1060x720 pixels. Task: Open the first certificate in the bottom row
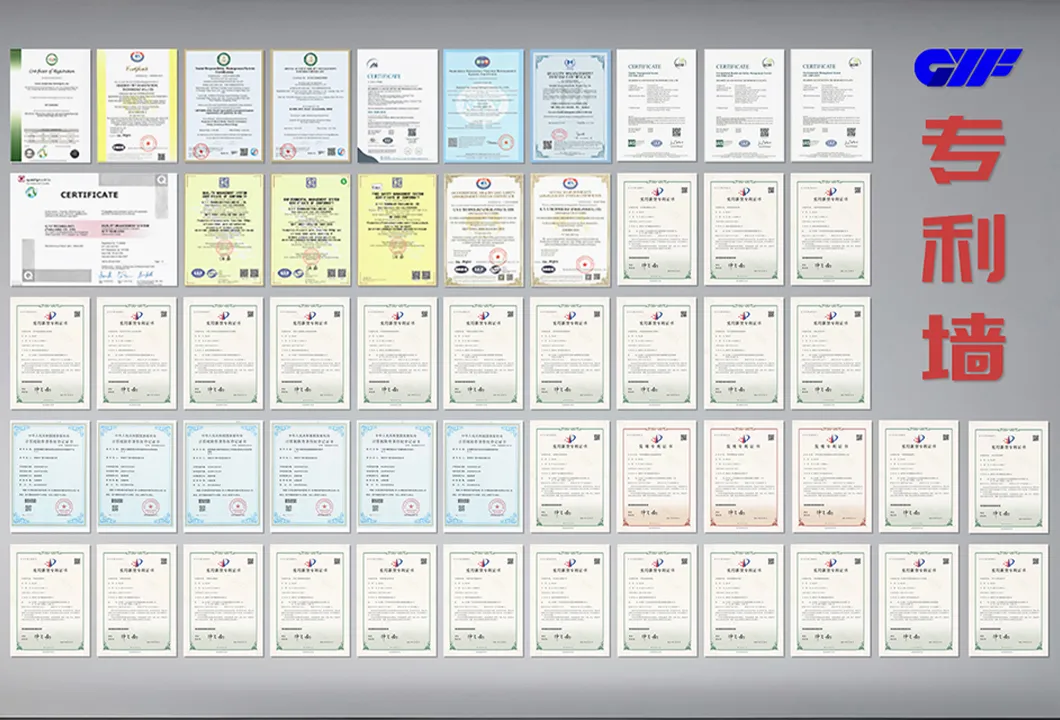coord(50,600)
